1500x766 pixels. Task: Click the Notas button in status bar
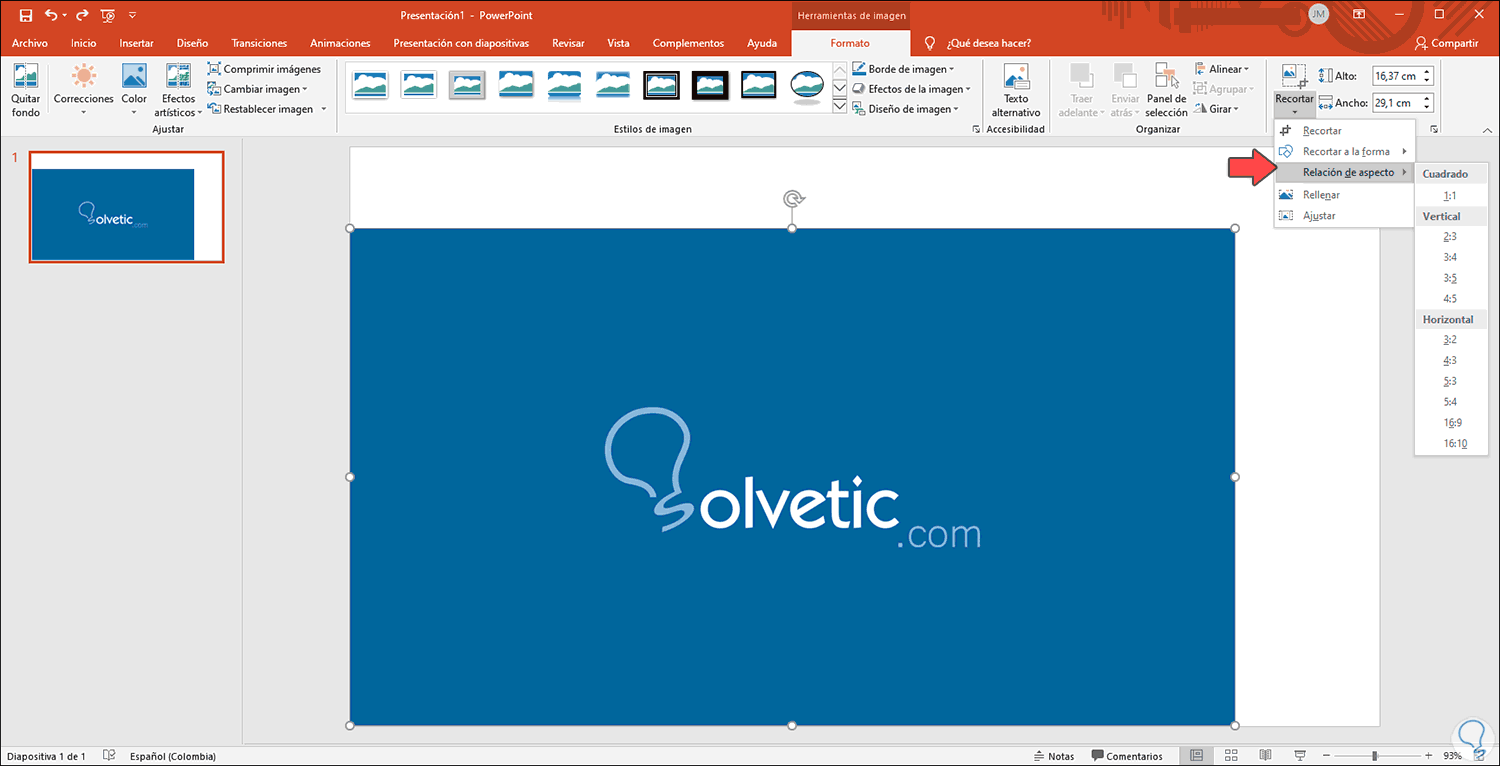coord(1054,756)
